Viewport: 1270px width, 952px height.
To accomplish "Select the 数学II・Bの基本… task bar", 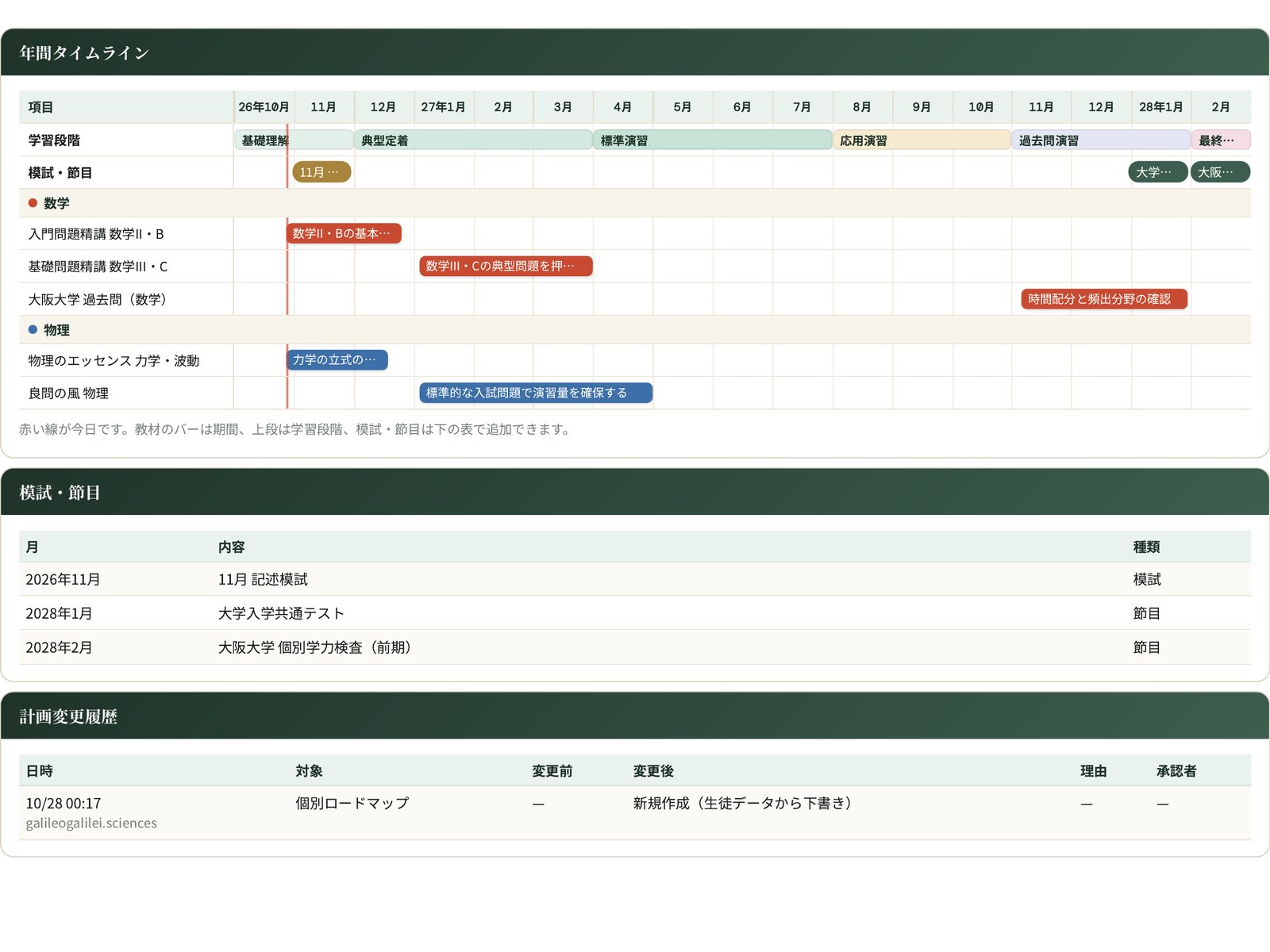I will pyautogui.click(x=344, y=233).
